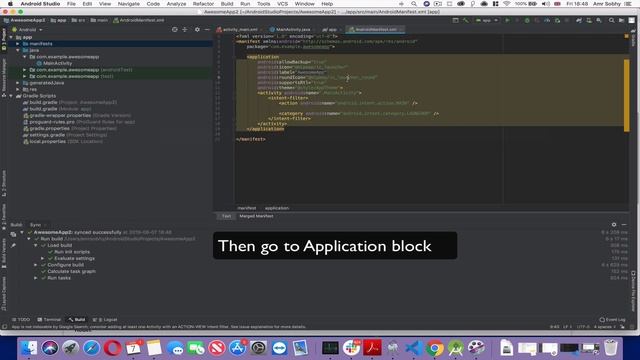Viewport: 640px width, 360px height.
Task: Open the TODO tool window button
Action: click(x=21, y=320)
